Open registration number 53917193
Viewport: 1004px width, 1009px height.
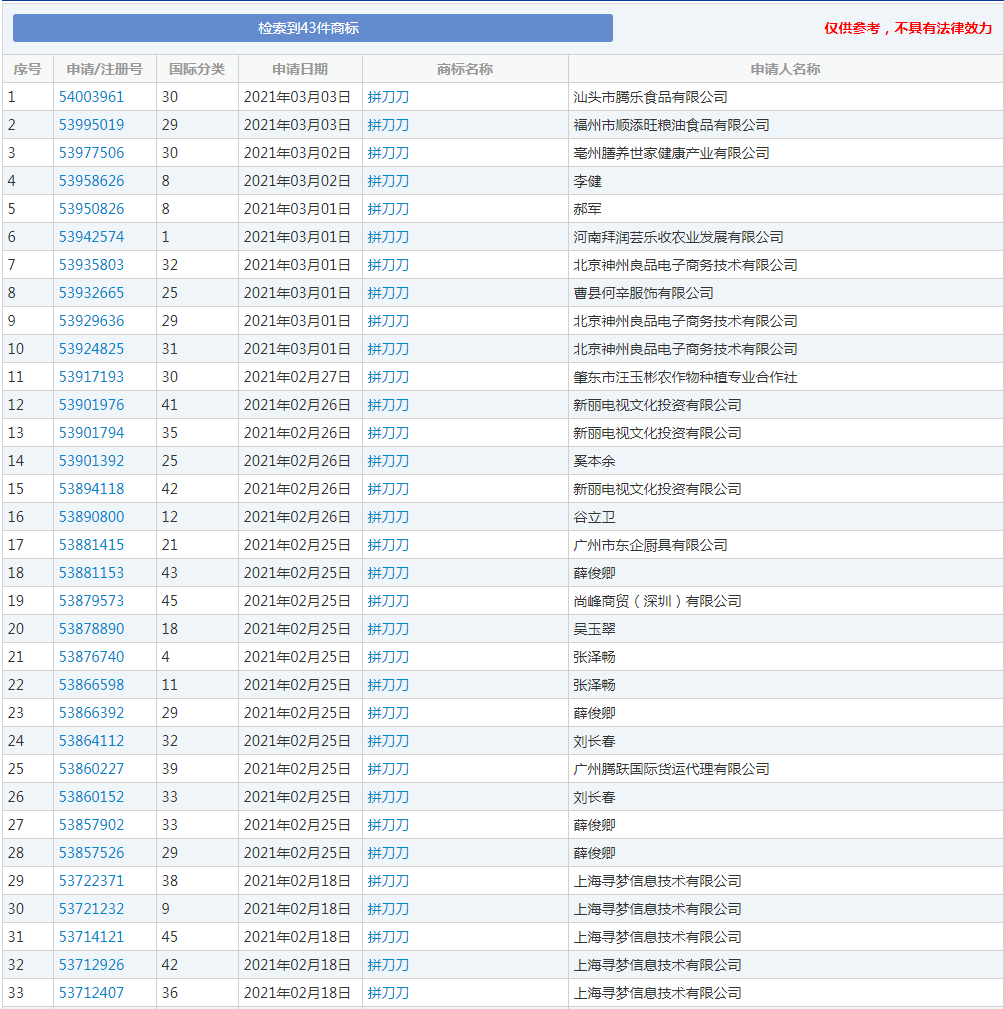click(91, 377)
